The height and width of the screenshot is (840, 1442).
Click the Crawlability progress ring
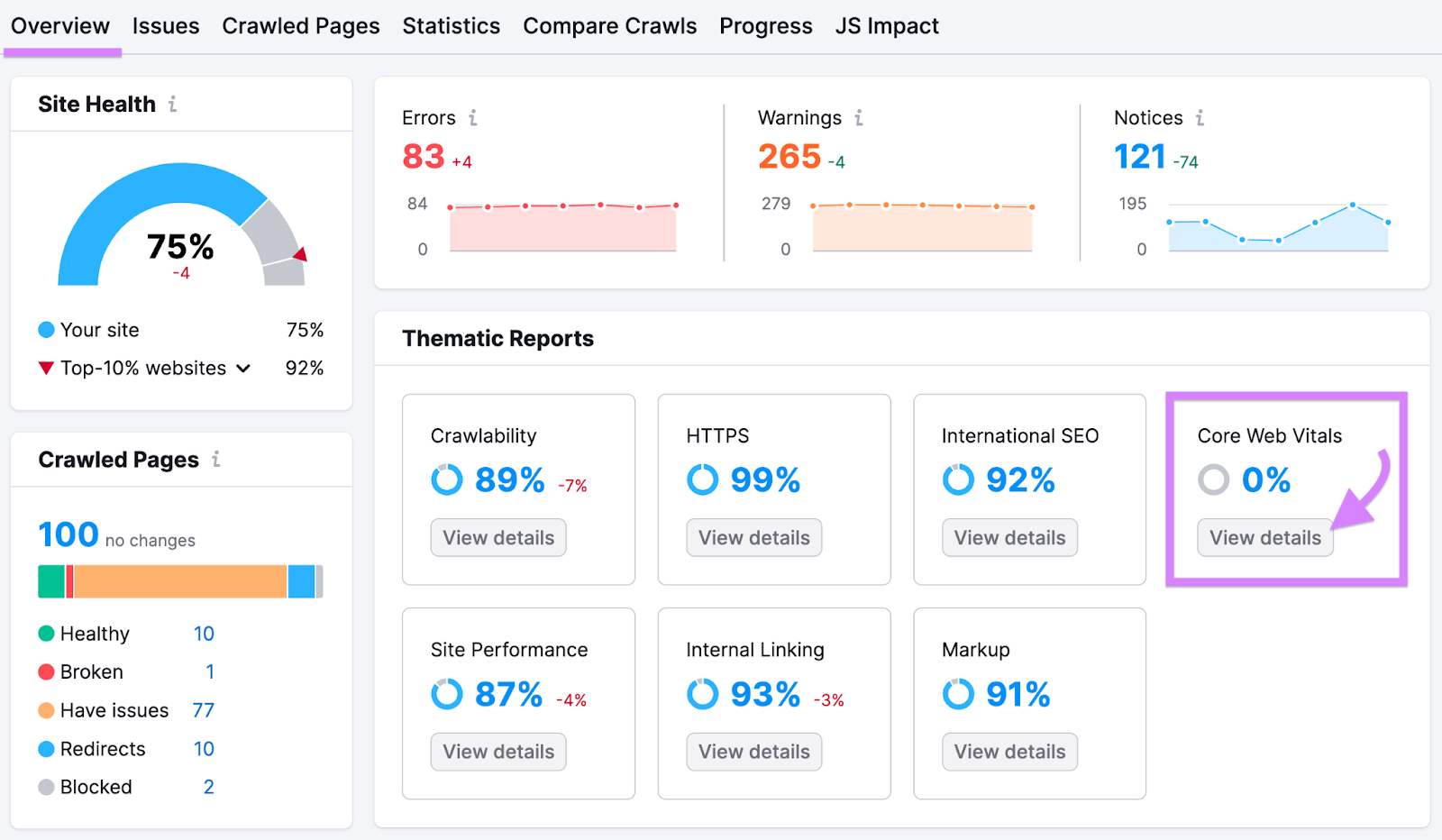click(x=446, y=480)
